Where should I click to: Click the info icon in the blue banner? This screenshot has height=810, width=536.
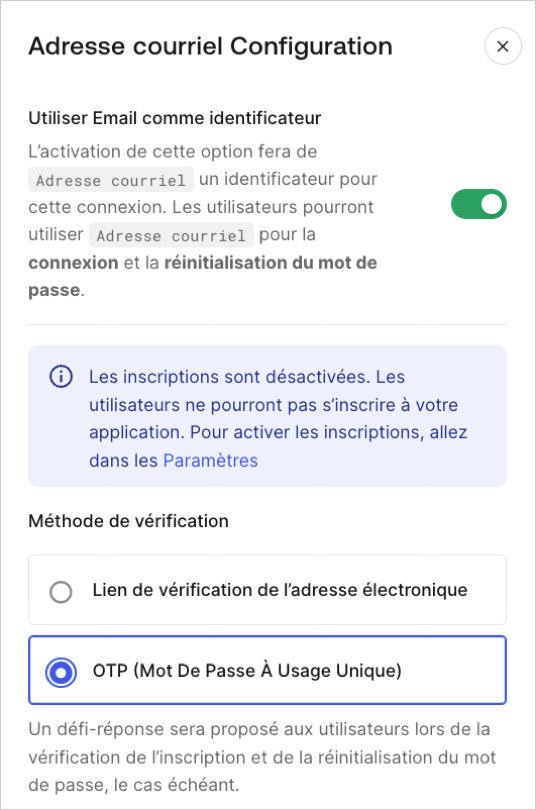(x=61, y=377)
